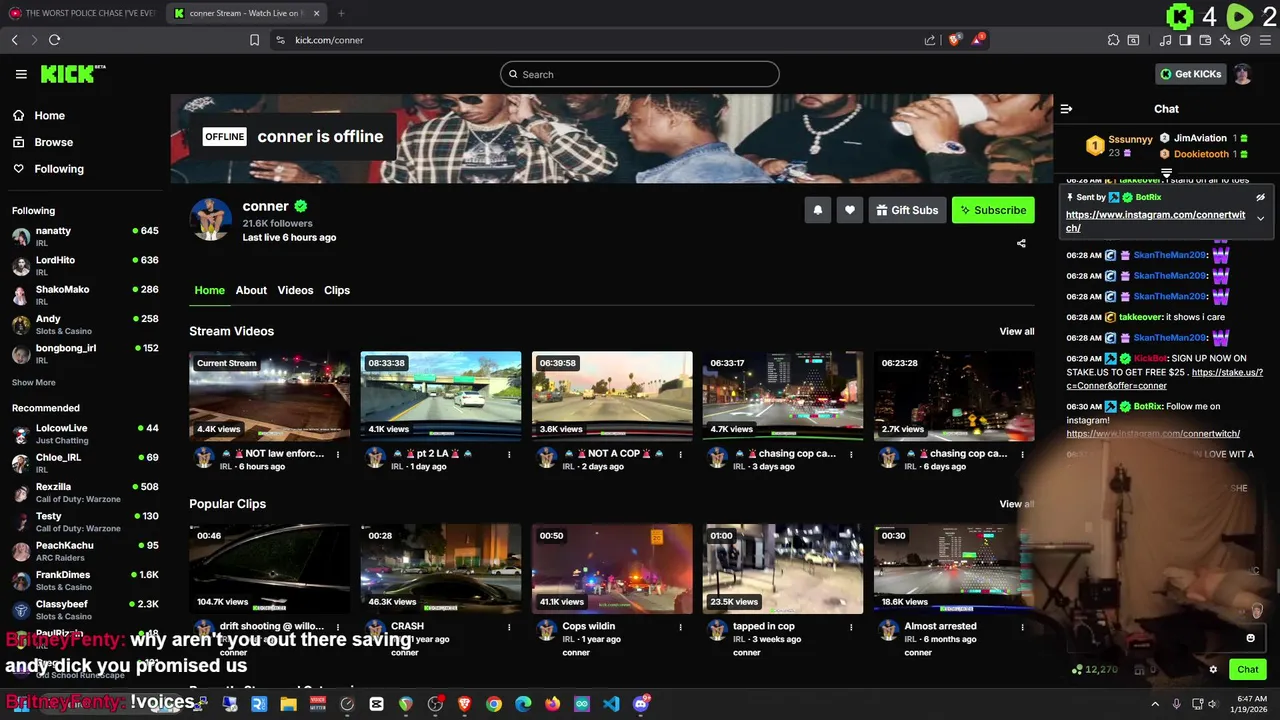Open chat settings gear icon
The width and height of the screenshot is (1280, 720).
click(1213, 670)
